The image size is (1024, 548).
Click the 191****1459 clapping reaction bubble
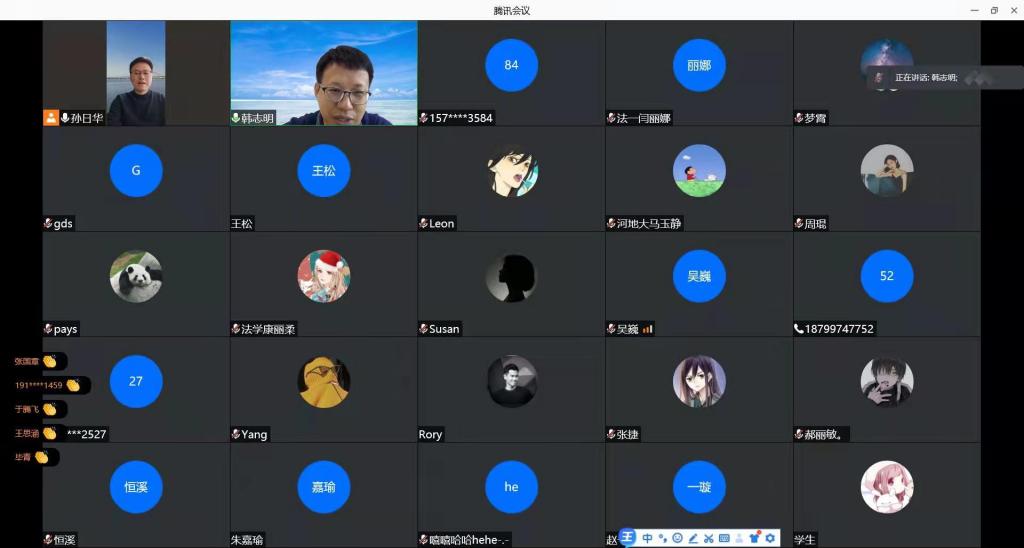50,385
